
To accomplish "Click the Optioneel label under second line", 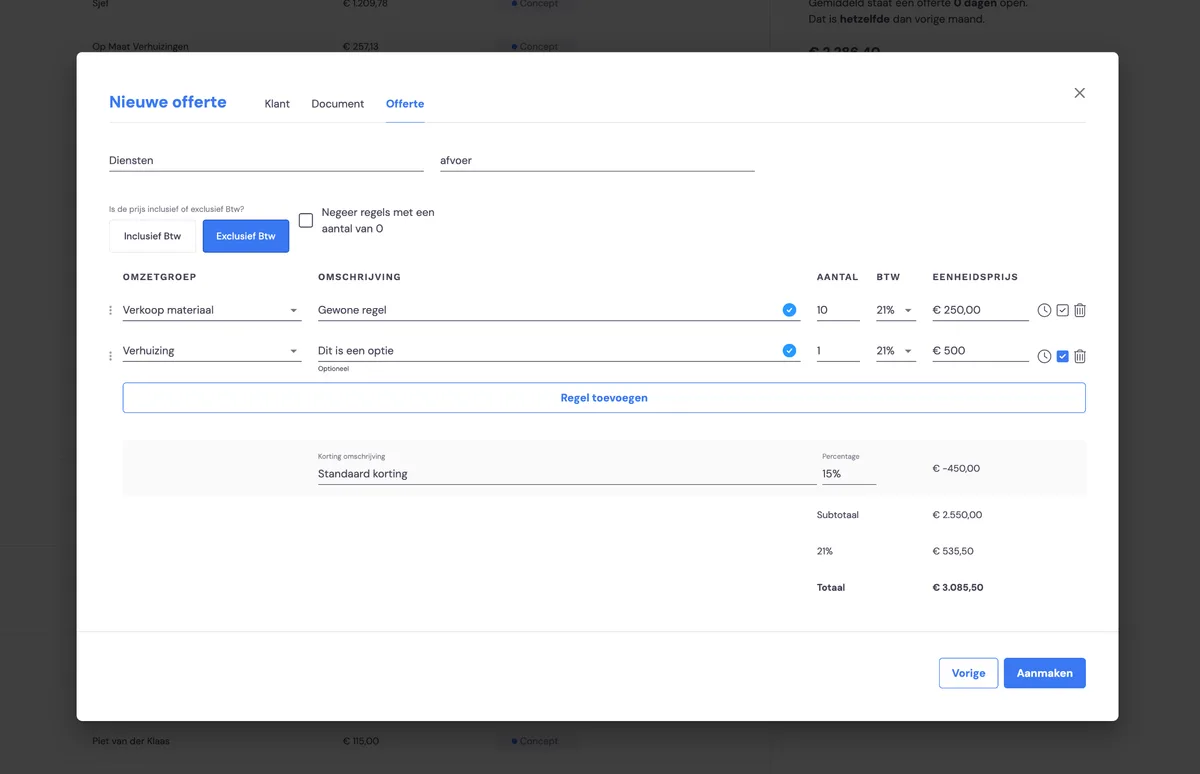I will point(333,369).
